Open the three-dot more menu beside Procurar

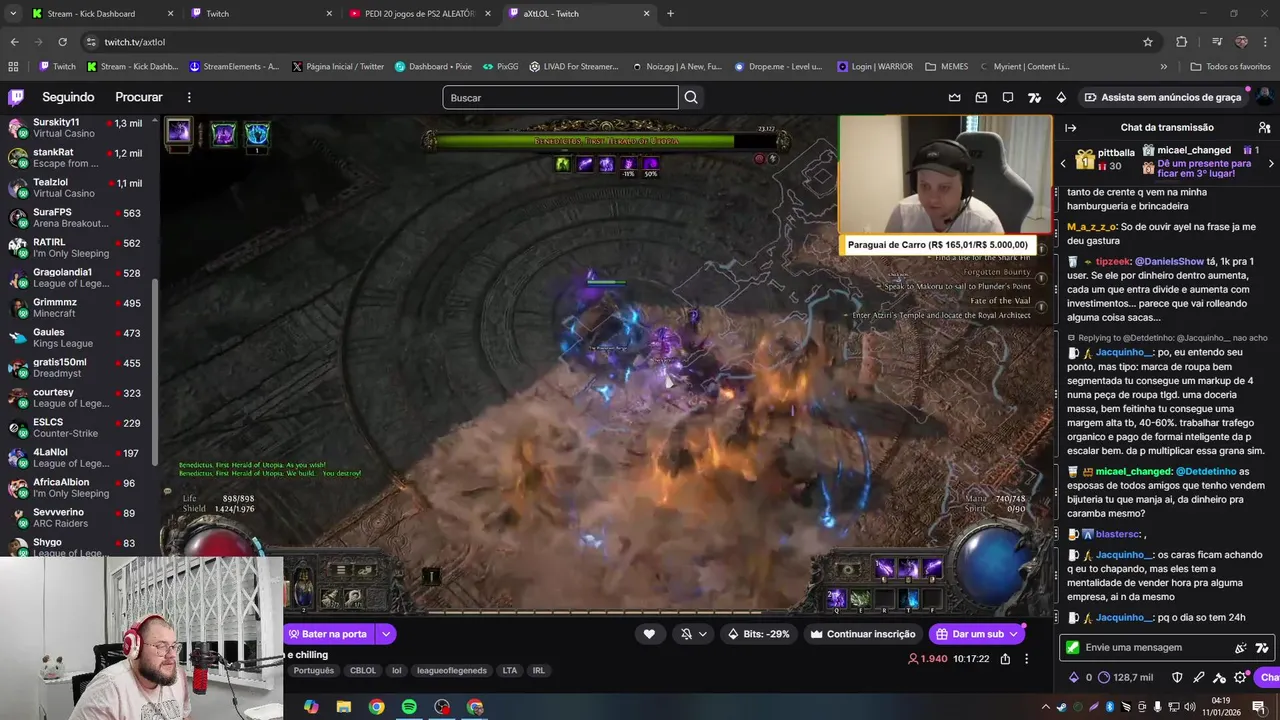pos(189,97)
